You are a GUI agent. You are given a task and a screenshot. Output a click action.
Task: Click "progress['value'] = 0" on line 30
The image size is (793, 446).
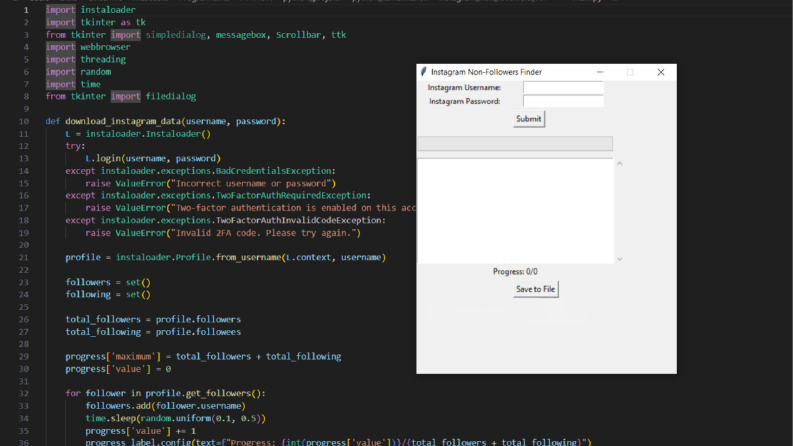118,369
